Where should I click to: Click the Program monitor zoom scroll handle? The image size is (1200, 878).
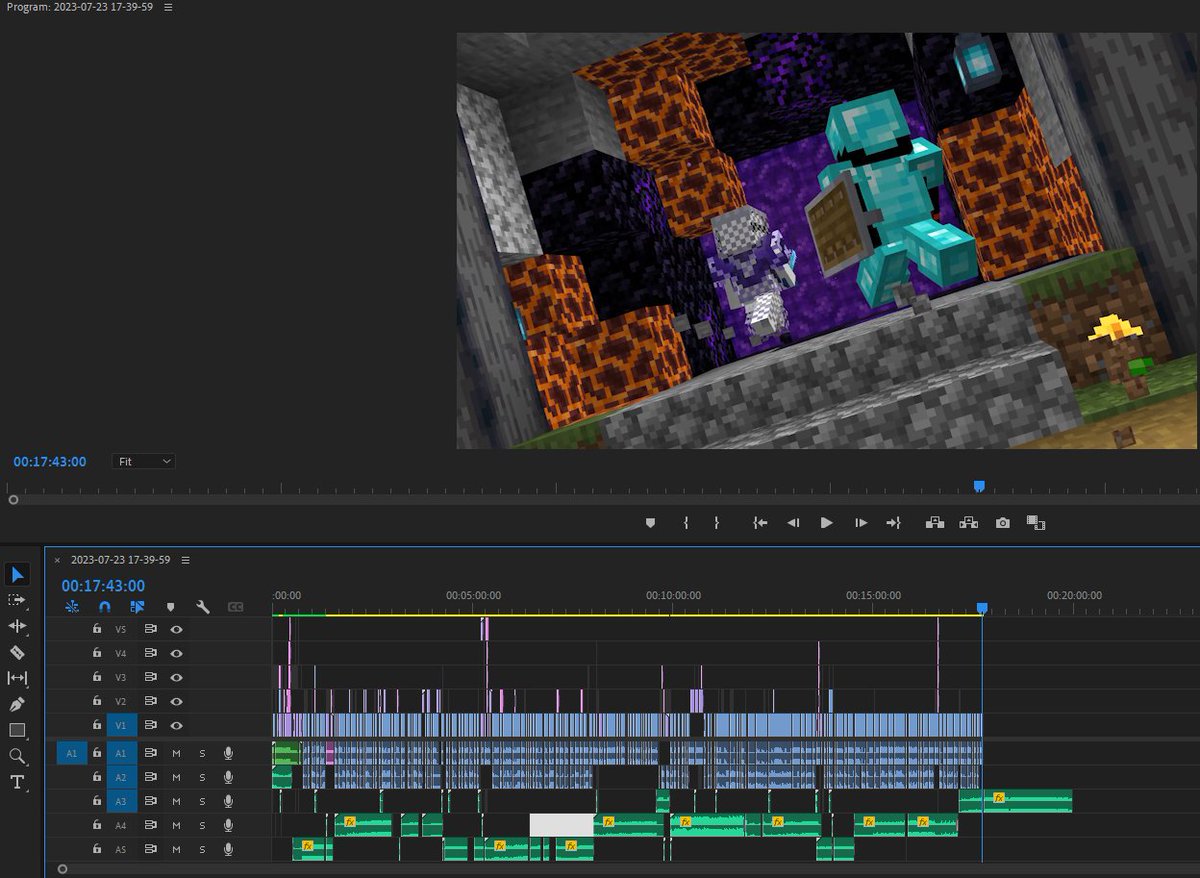(13, 499)
